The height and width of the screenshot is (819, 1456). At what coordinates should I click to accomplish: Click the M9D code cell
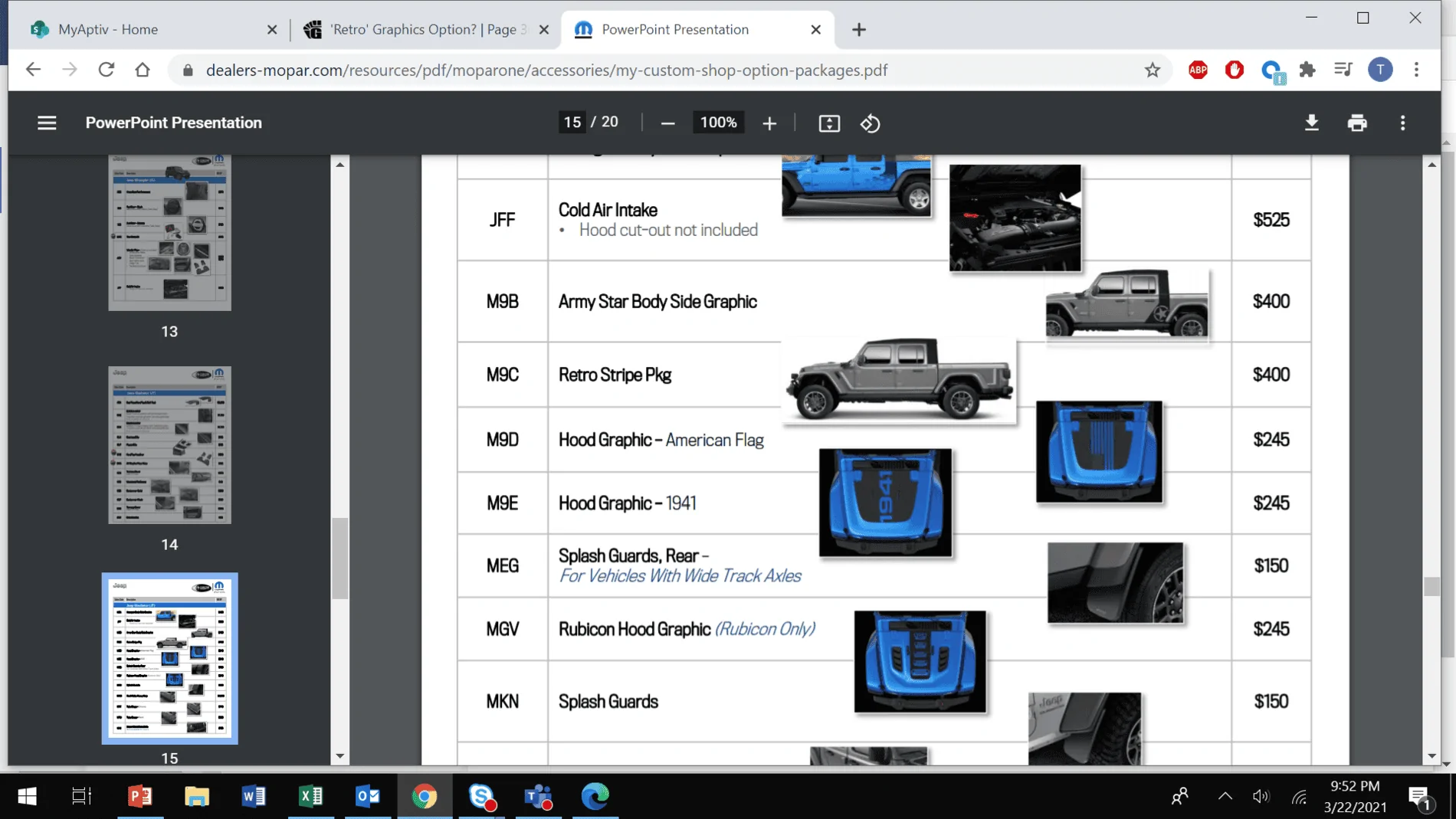pyautogui.click(x=503, y=440)
